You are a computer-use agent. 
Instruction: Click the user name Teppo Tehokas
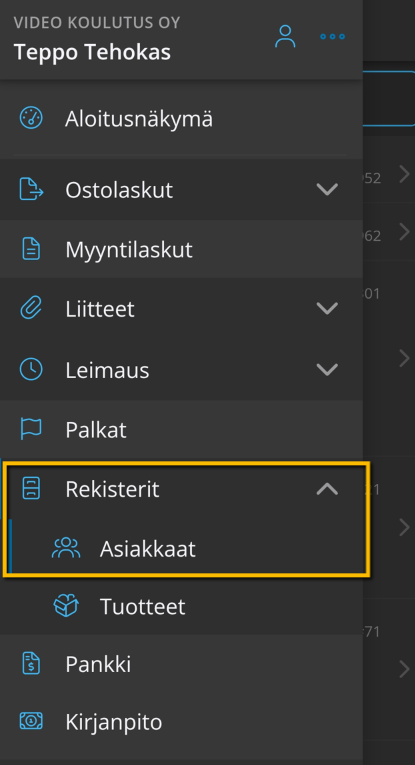pyautogui.click(x=92, y=52)
